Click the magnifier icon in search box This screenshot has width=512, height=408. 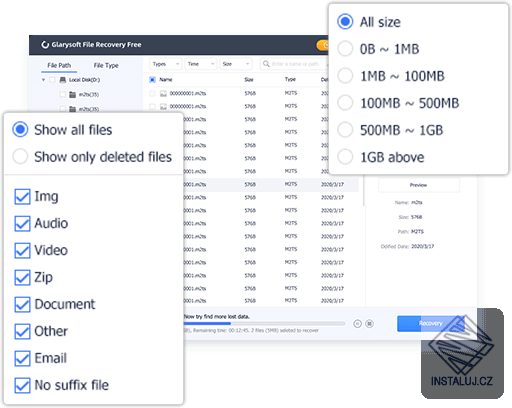(266, 64)
